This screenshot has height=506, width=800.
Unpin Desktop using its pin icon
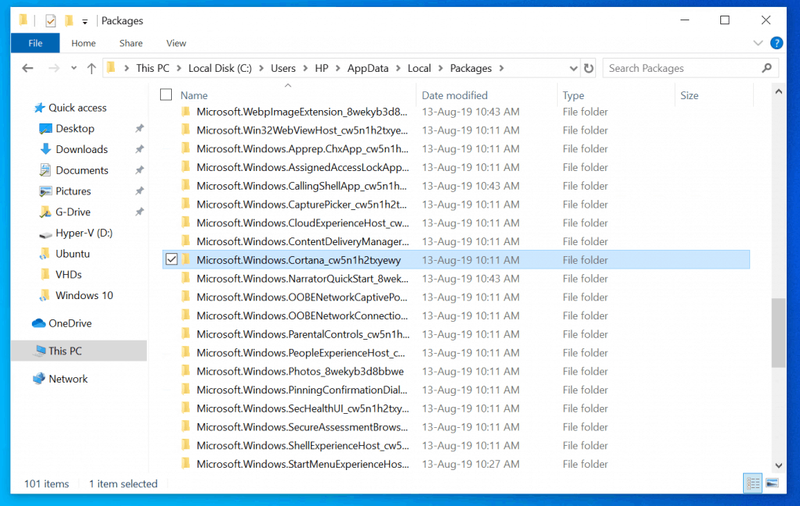[139, 129]
